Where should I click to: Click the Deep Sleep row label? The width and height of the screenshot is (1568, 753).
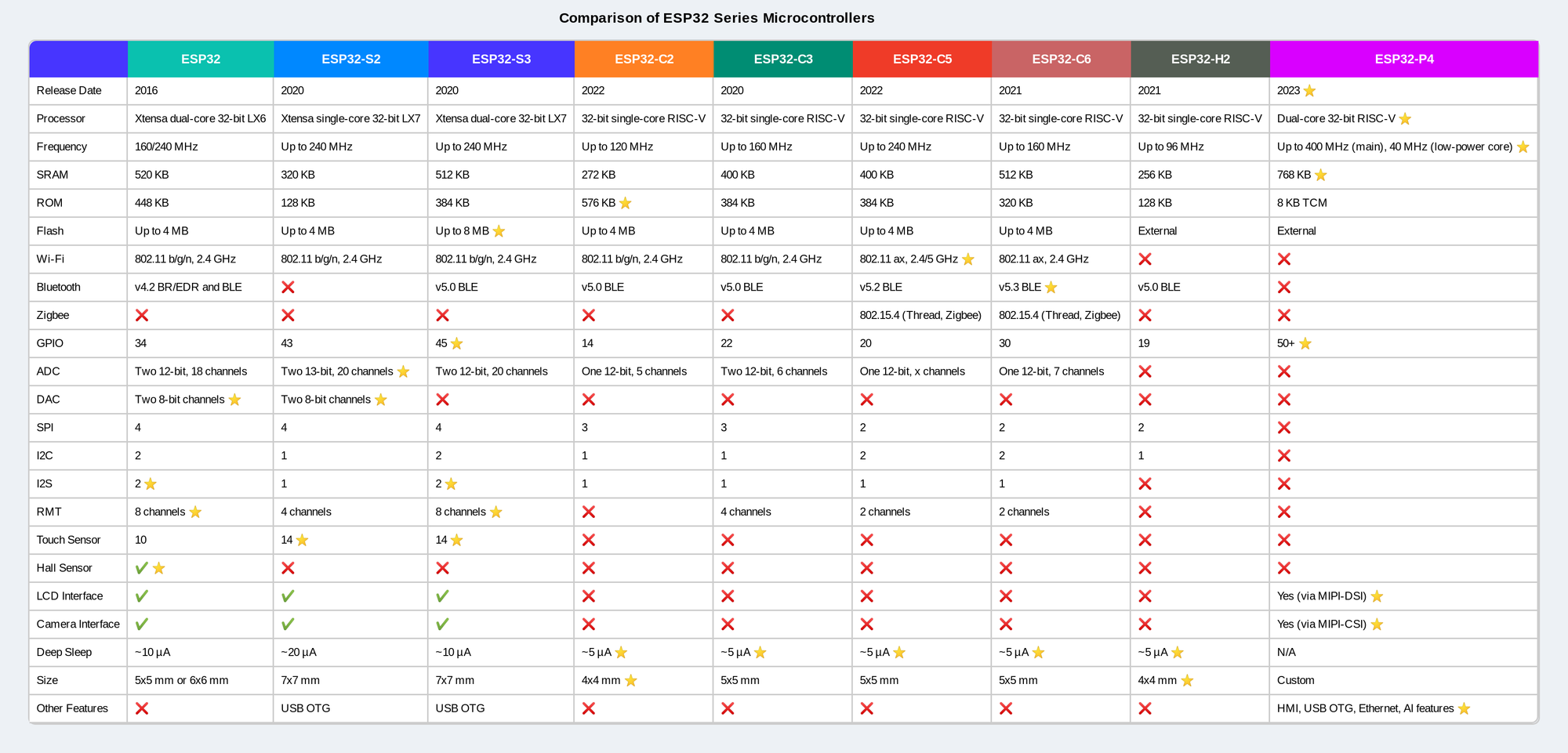click(64, 652)
